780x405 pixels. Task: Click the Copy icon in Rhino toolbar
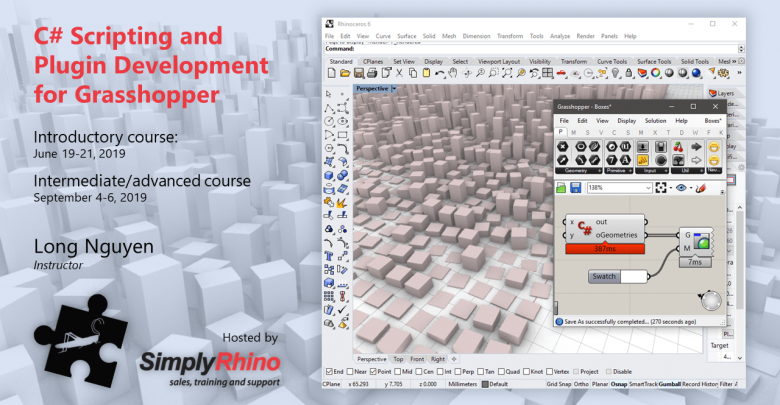pos(413,73)
